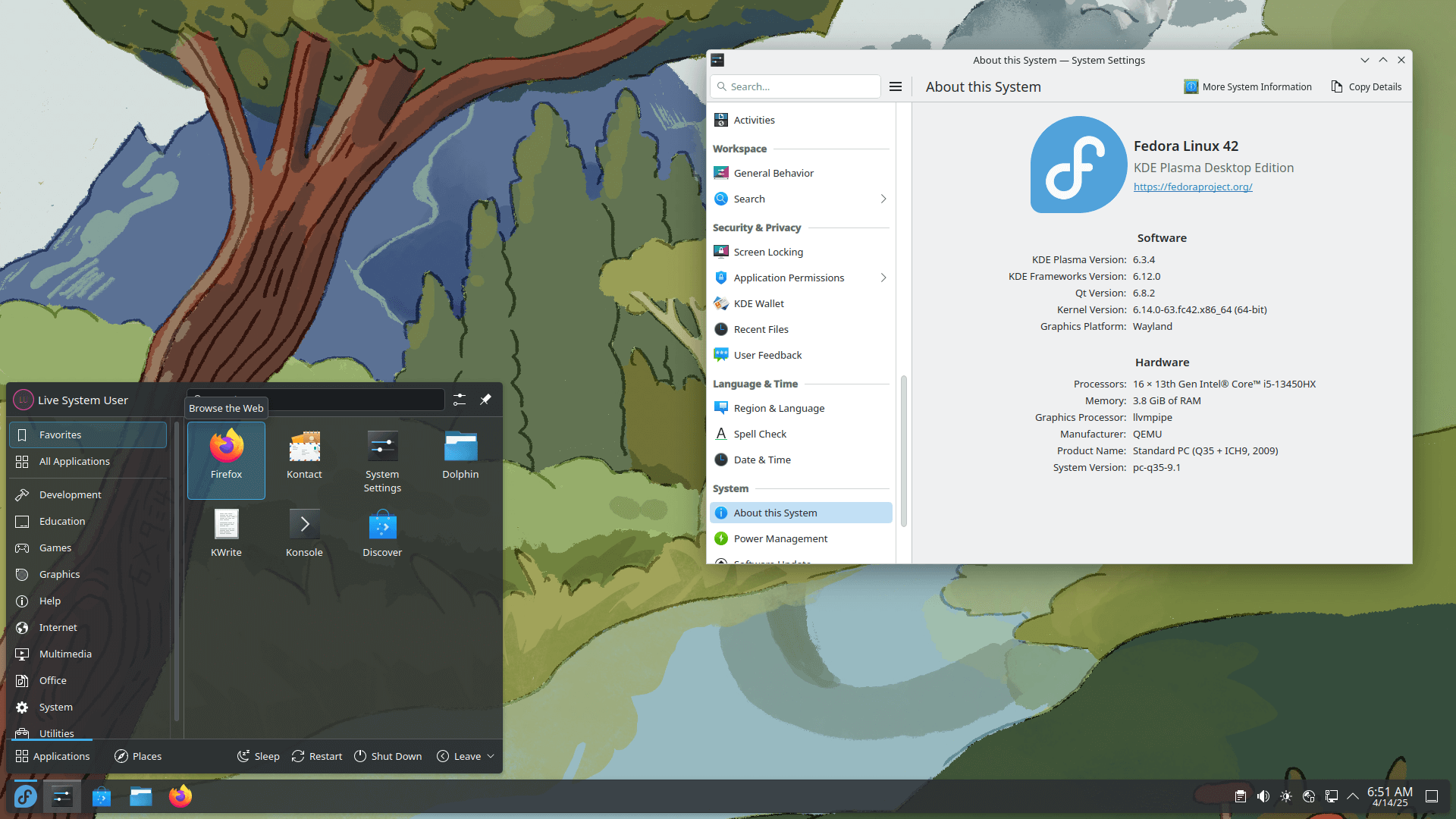Click the System Settings search field
Viewport: 1456px width, 819px height.
[x=795, y=86]
